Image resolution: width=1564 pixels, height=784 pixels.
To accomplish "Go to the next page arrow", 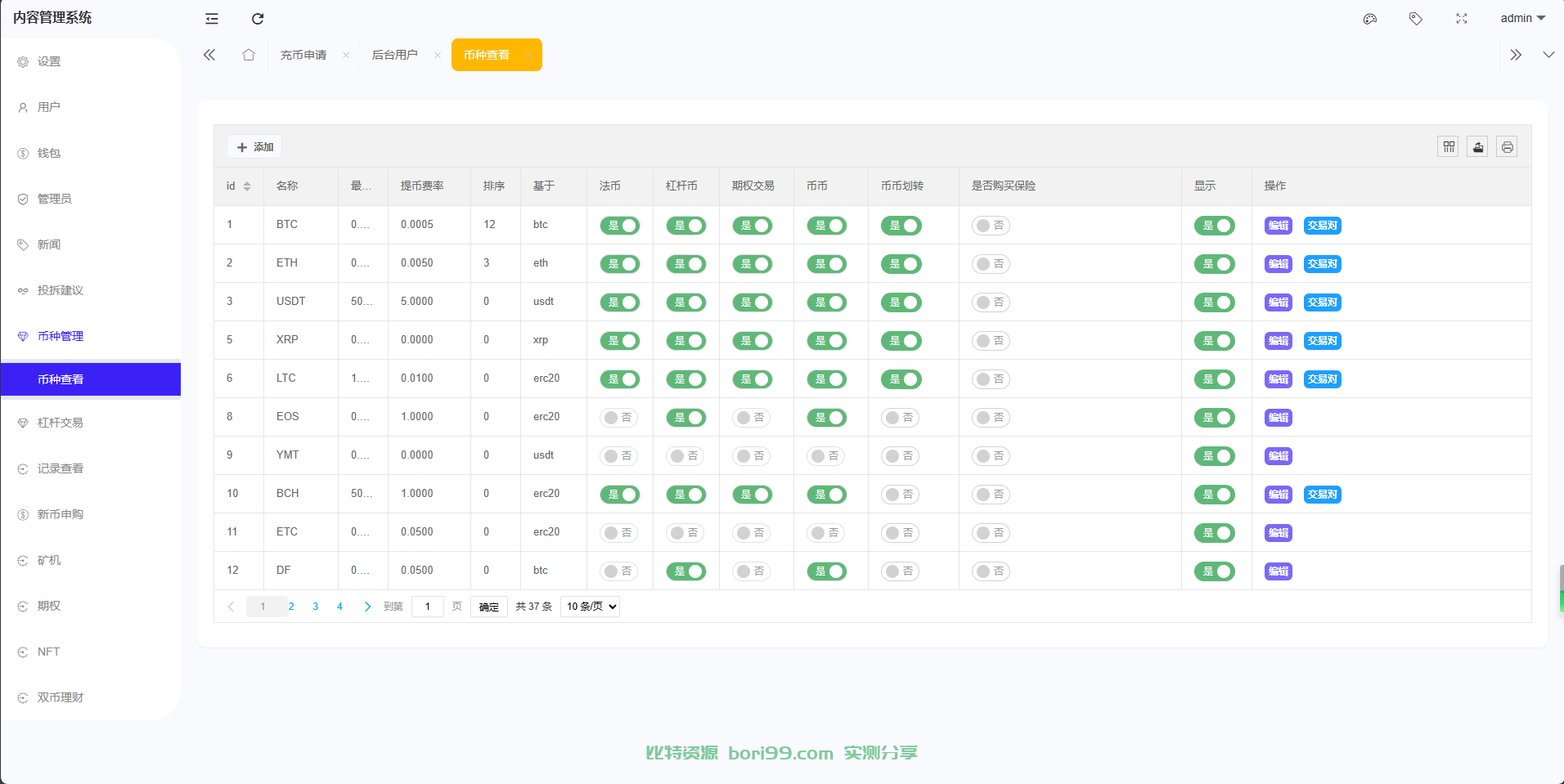I will (367, 607).
